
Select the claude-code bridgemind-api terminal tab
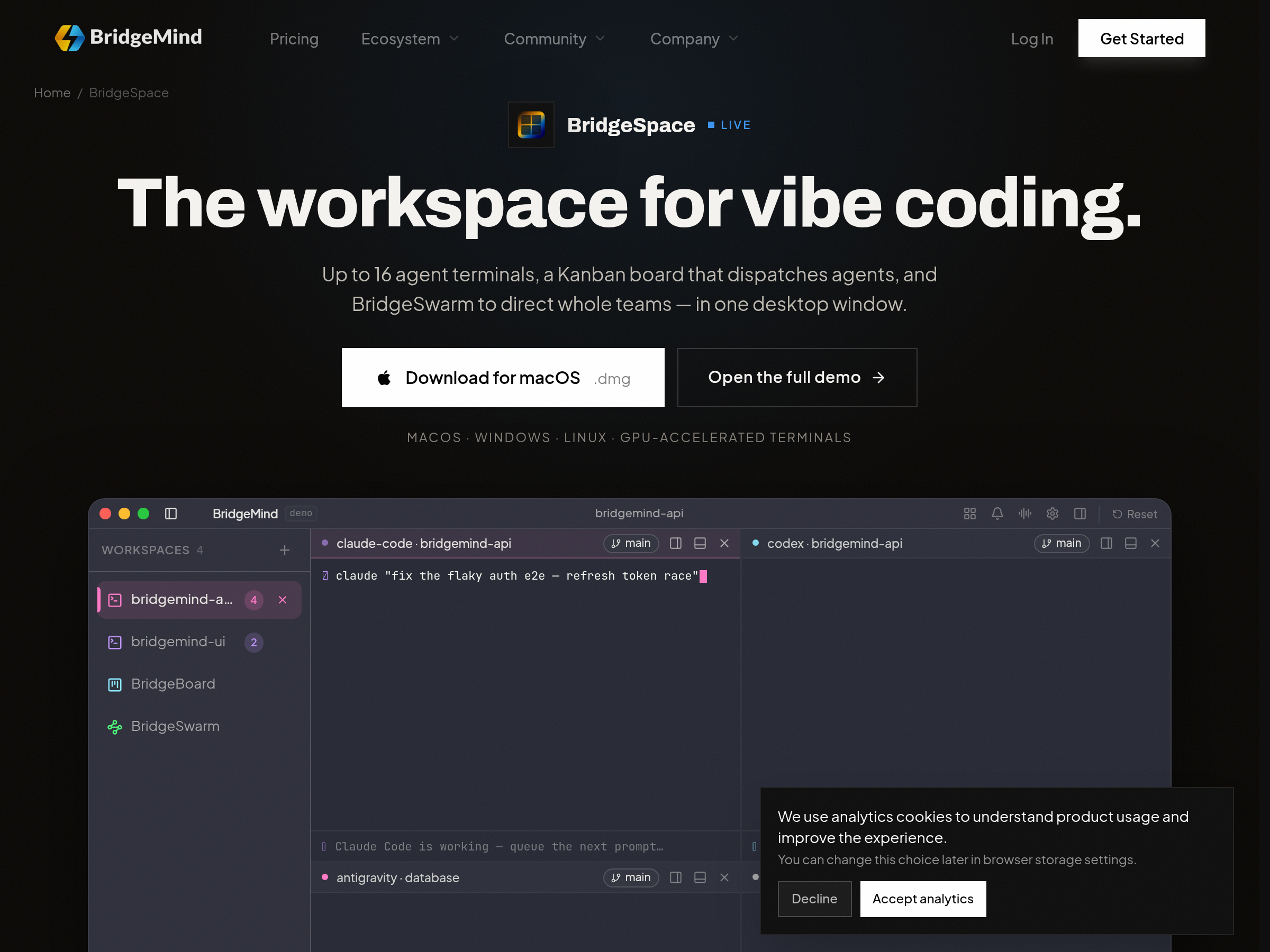tap(424, 543)
